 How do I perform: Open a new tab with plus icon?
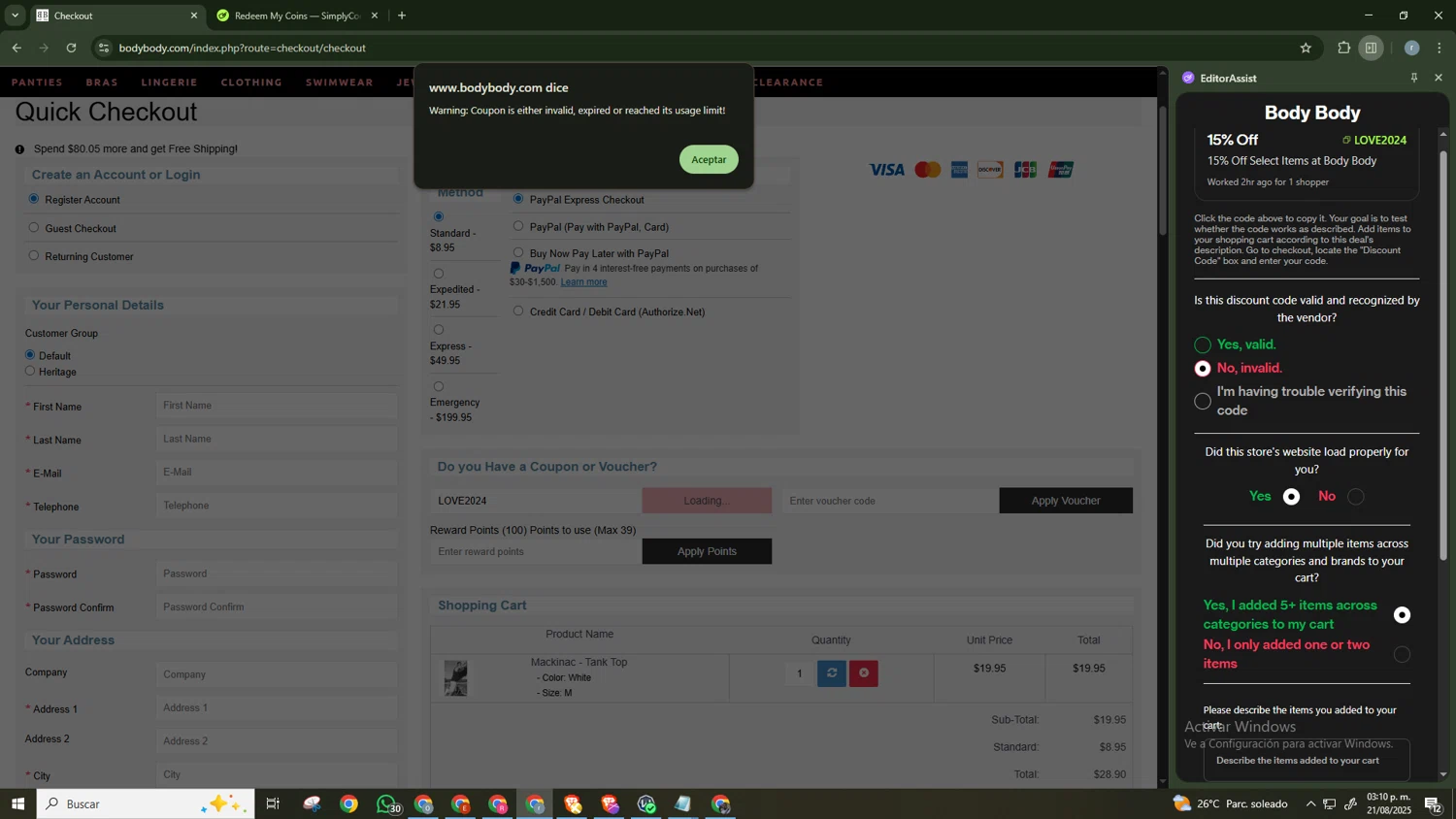[x=402, y=16]
